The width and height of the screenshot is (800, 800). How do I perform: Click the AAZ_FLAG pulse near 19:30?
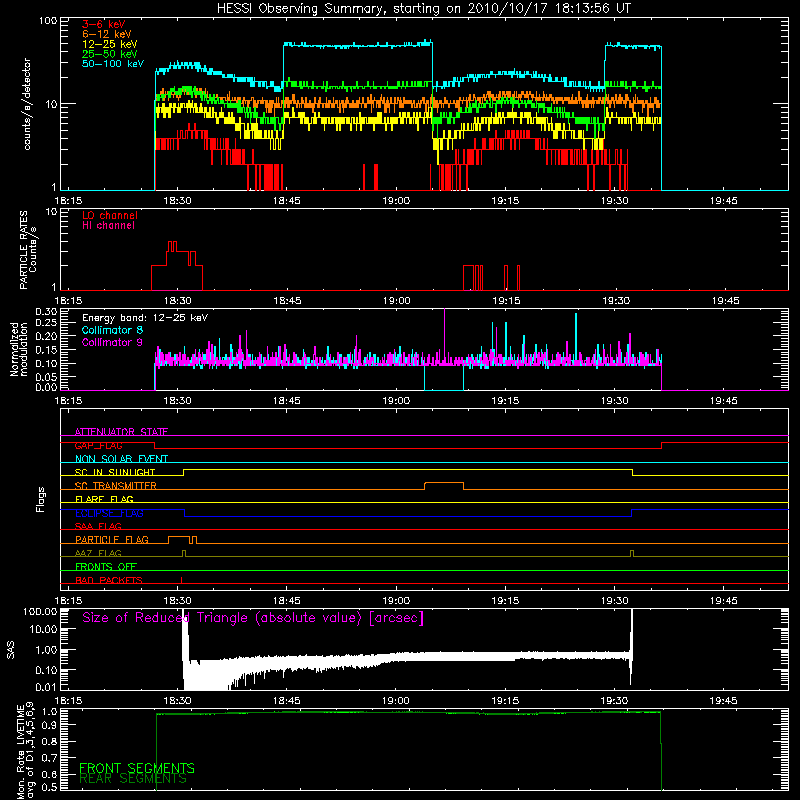click(x=632, y=553)
